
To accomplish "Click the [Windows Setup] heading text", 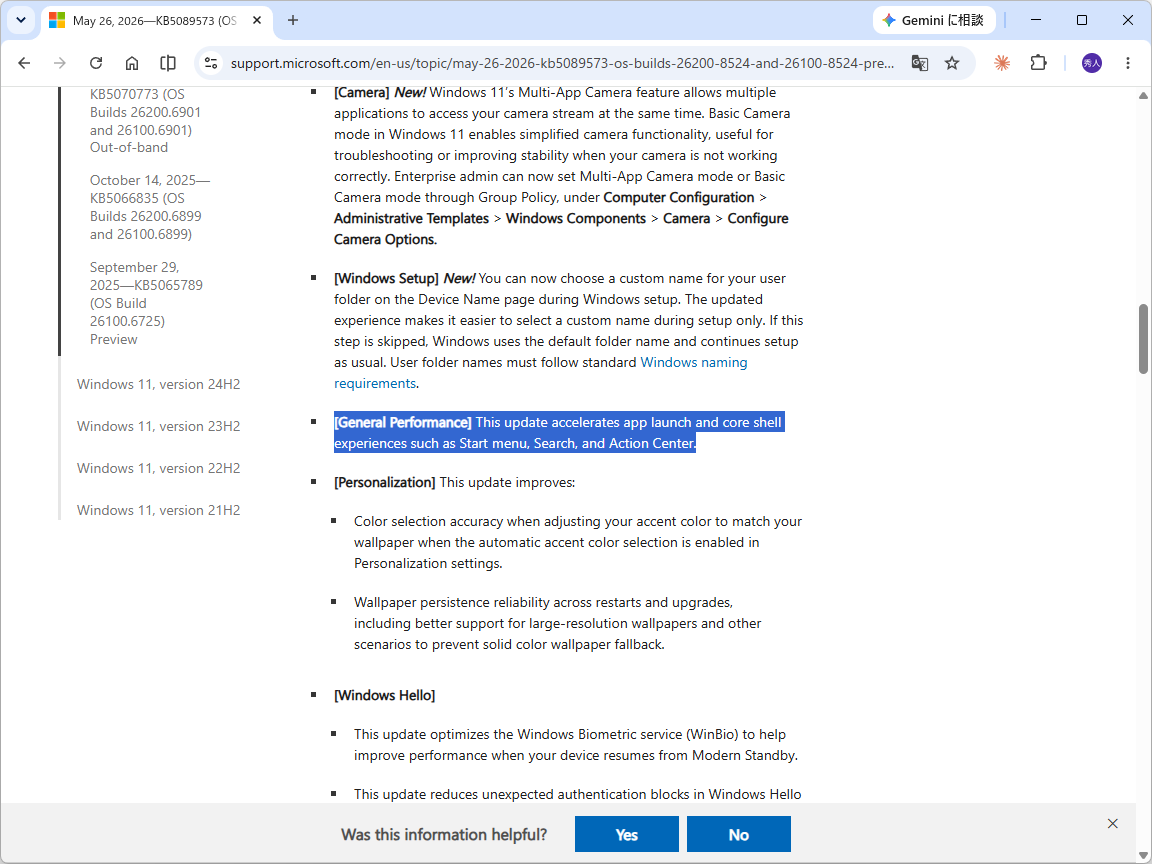I will pos(386,278).
